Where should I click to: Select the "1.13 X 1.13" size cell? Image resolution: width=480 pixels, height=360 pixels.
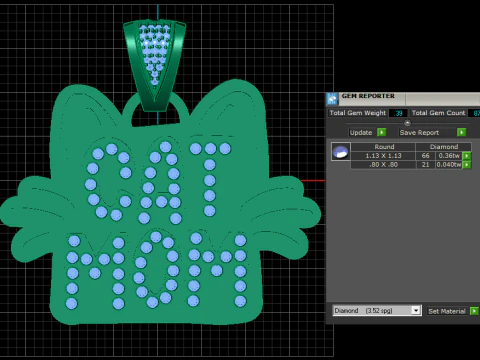coord(383,156)
